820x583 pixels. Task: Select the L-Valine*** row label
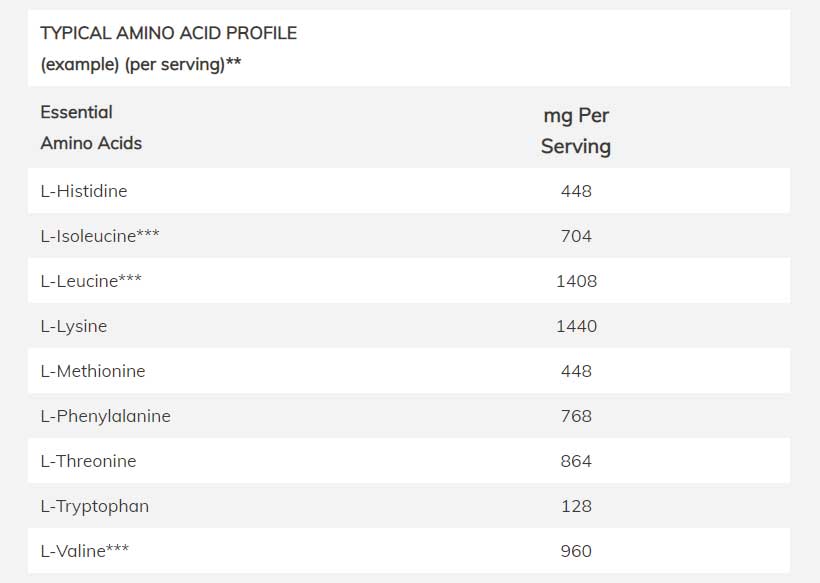[x=85, y=551]
